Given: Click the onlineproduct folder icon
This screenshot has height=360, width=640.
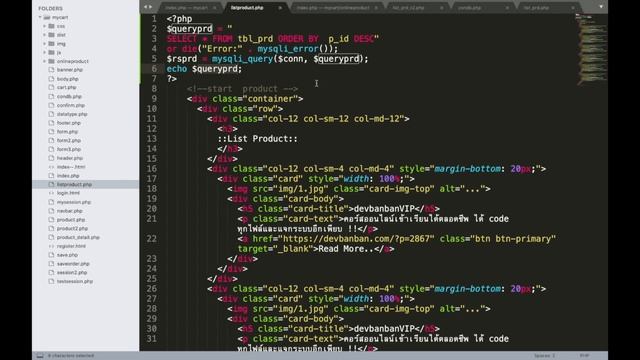Looking at the screenshot, I should (51, 61).
